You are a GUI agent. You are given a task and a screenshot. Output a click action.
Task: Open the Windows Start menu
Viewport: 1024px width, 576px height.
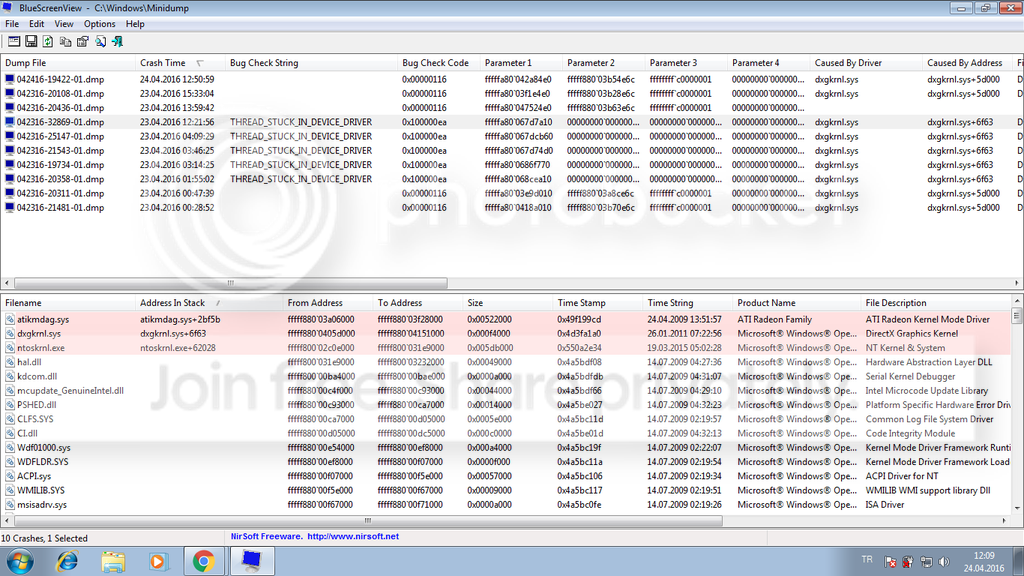click(20, 562)
